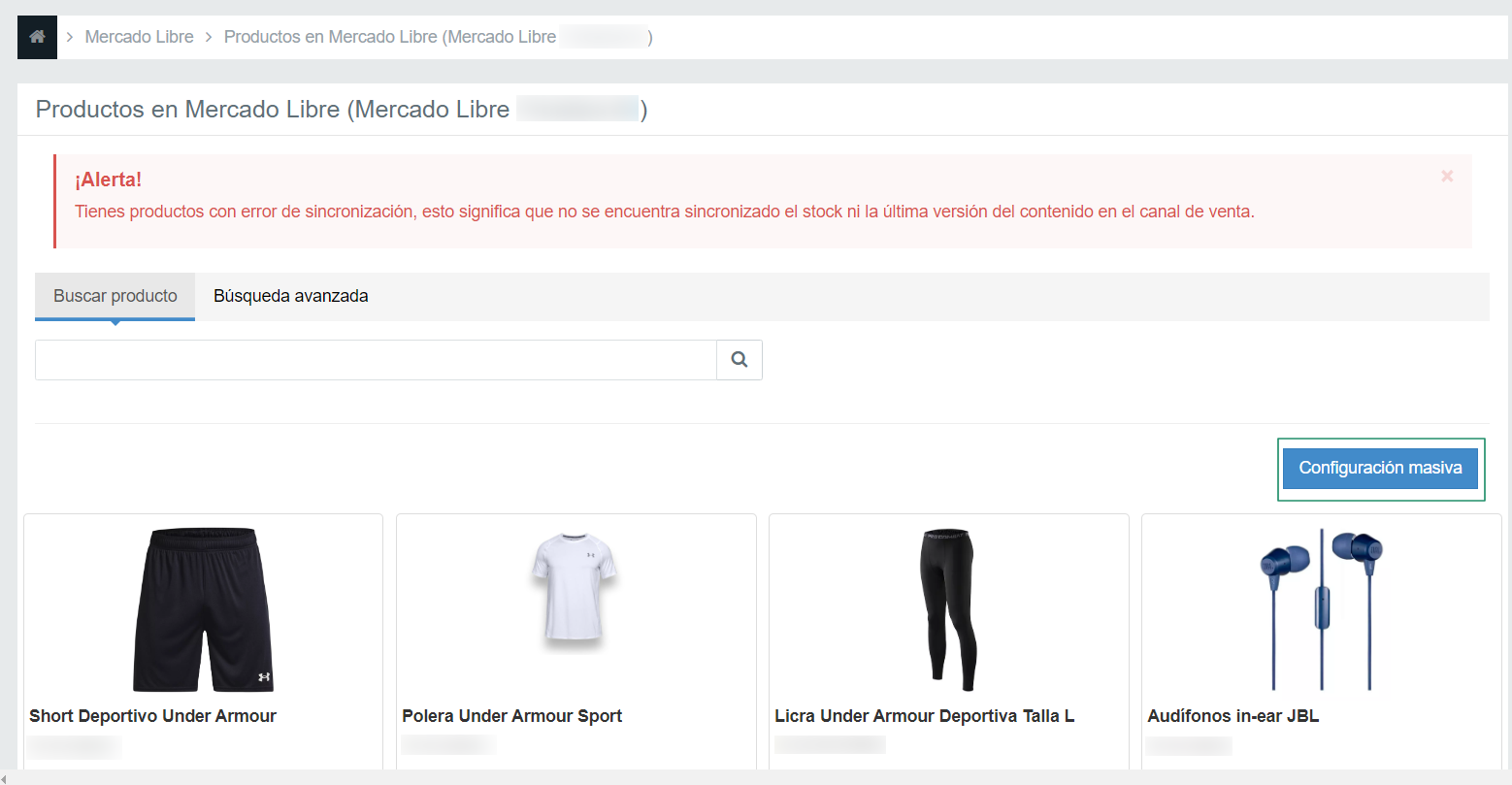Click the Productos en Mercado Libre page heading
The height and width of the screenshot is (785, 1512).
(342, 110)
